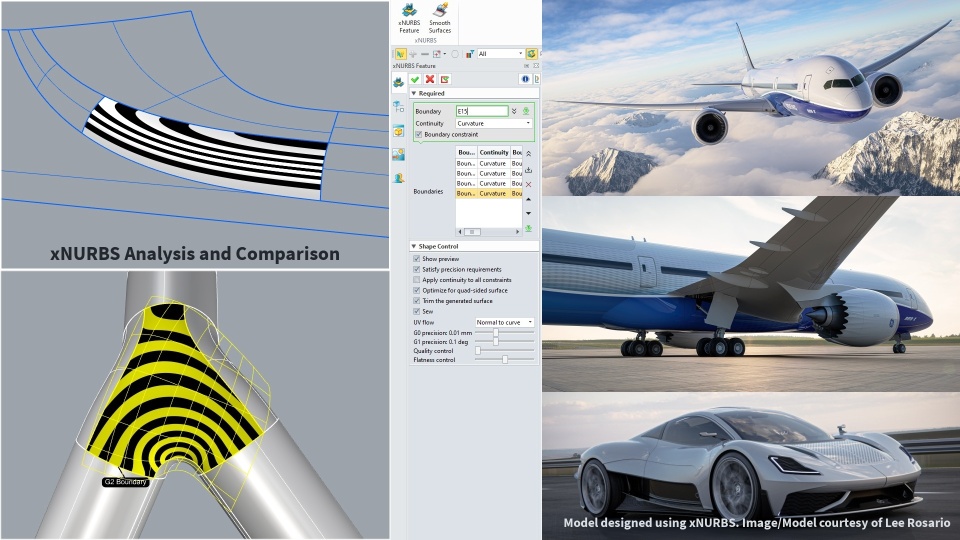960x540 pixels.
Task: Open the user figure side panel icon
Action: (399, 178)
